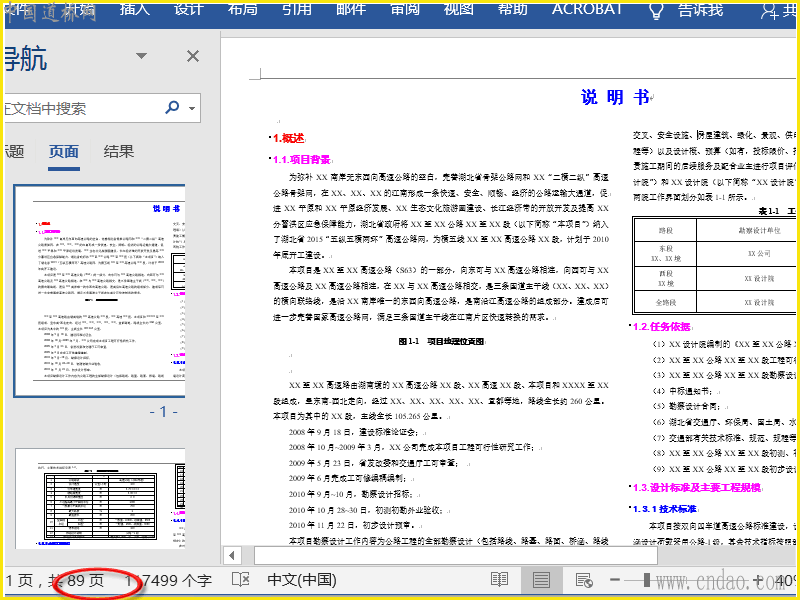Image resolution: width=800 pixels, height=600 pixels.
Task: Open the ACROBAT ribbon tab
Action: pos(587,10)
